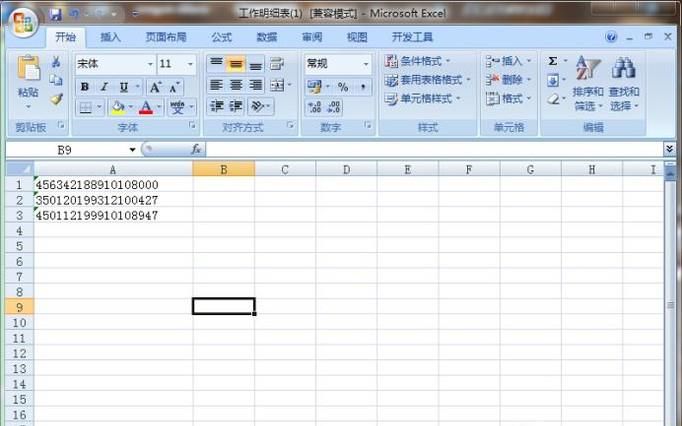The width and height of the screenshot is (682, 426).
Task: Align text to top
Action: pyautogui.click(x=216, y=64)
